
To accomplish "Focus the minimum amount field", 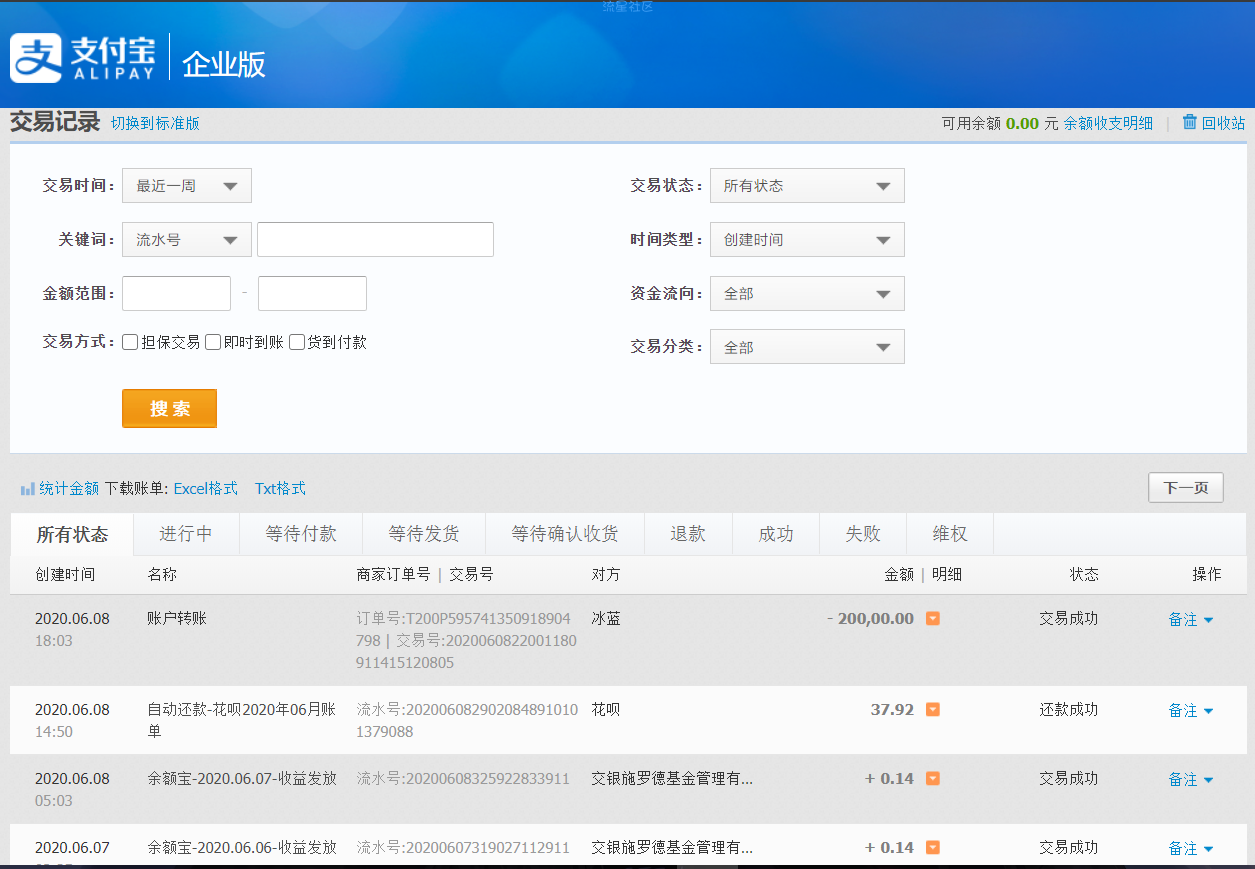I will click(x=176, y=294).
